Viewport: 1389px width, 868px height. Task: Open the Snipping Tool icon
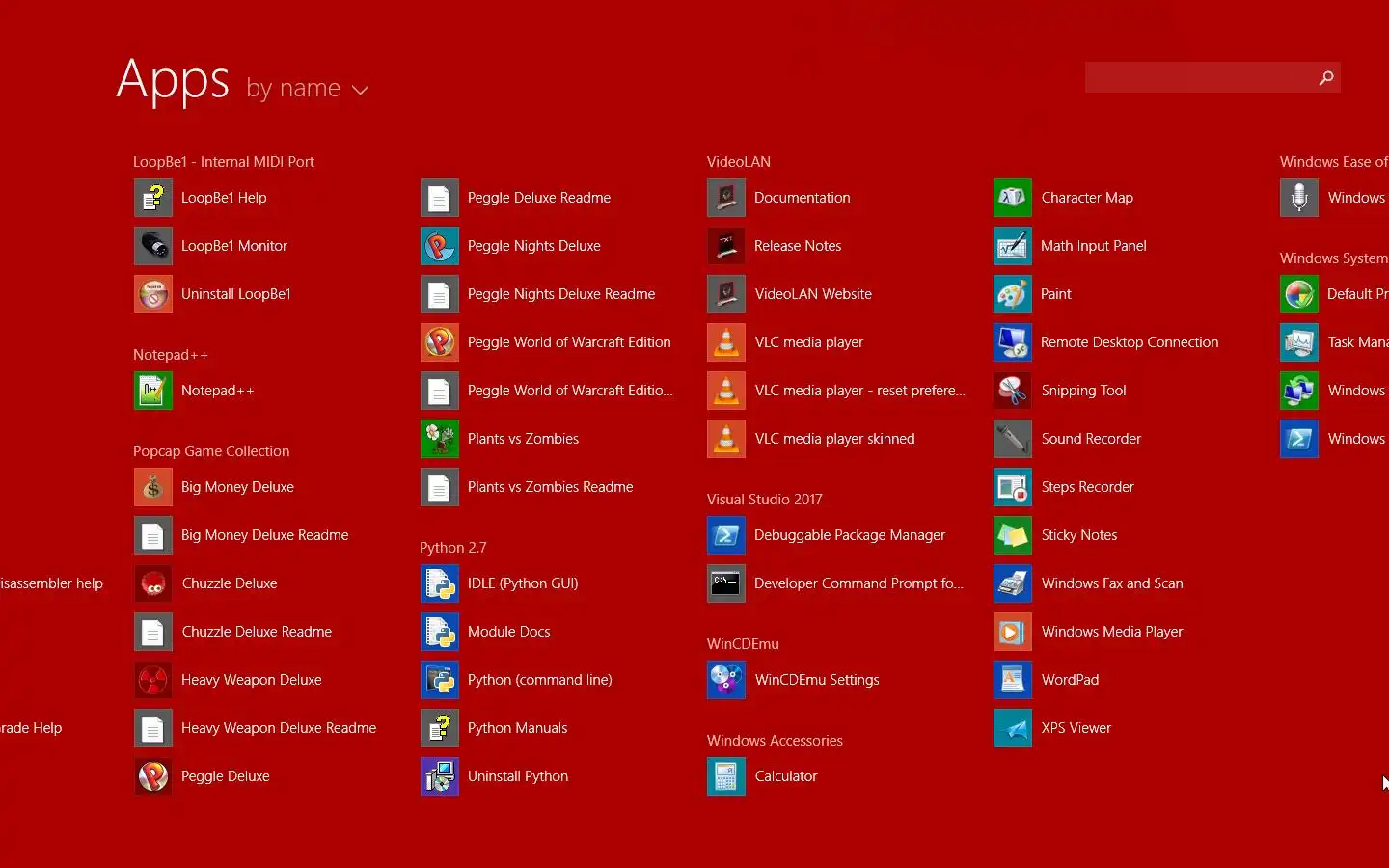tap(1012, 391)
